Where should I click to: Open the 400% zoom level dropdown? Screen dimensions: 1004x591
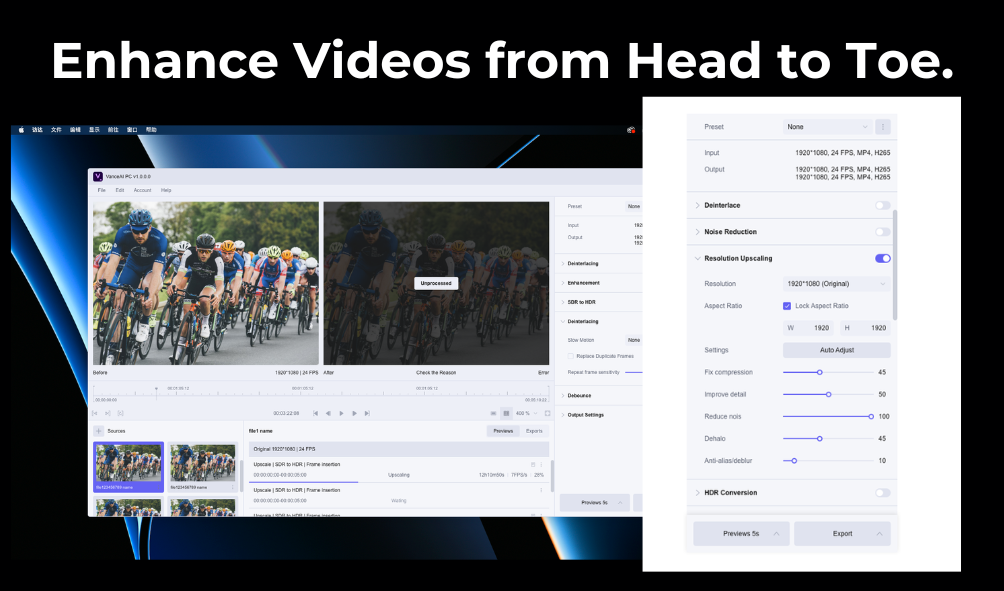pyautogui.click(x=527, y=414)
